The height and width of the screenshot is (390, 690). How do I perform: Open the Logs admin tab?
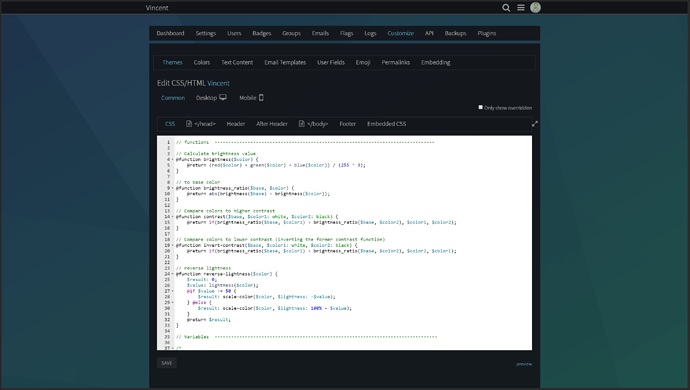[x=370, y=33]
